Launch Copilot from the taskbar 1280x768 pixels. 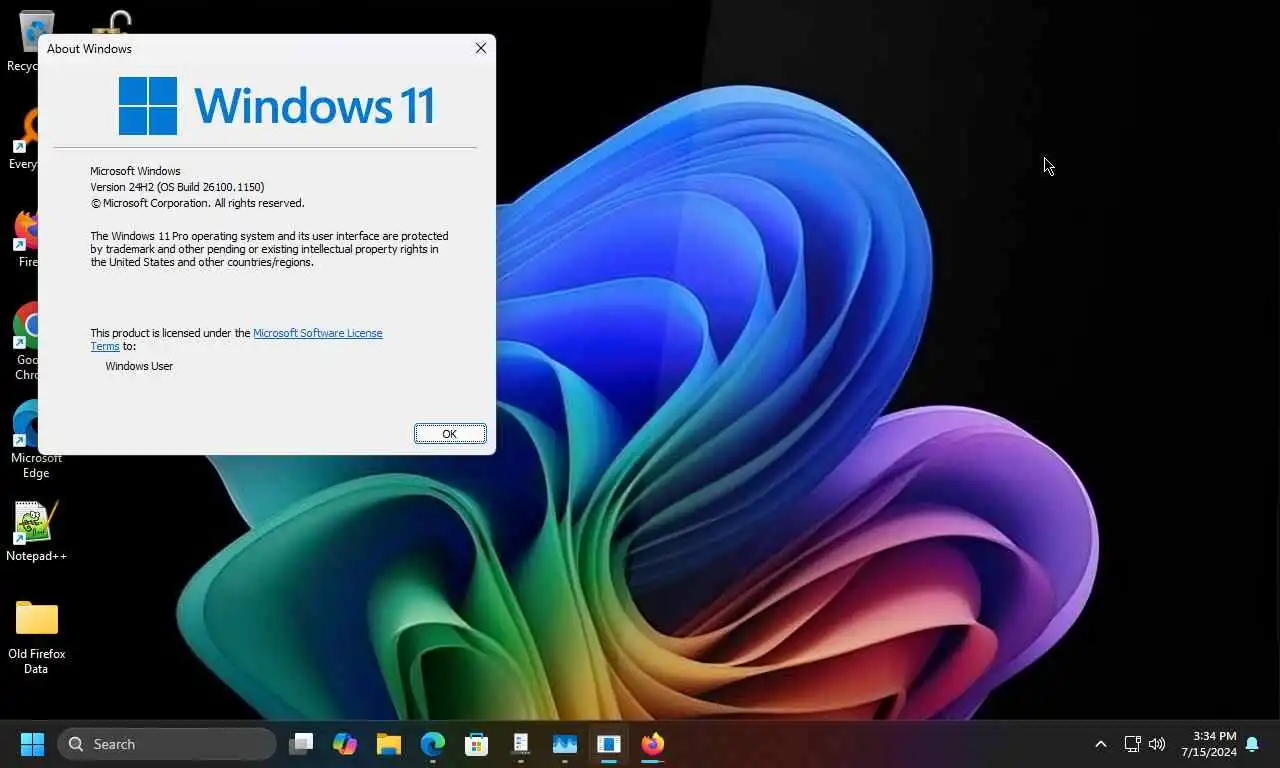tap(345, 744)
